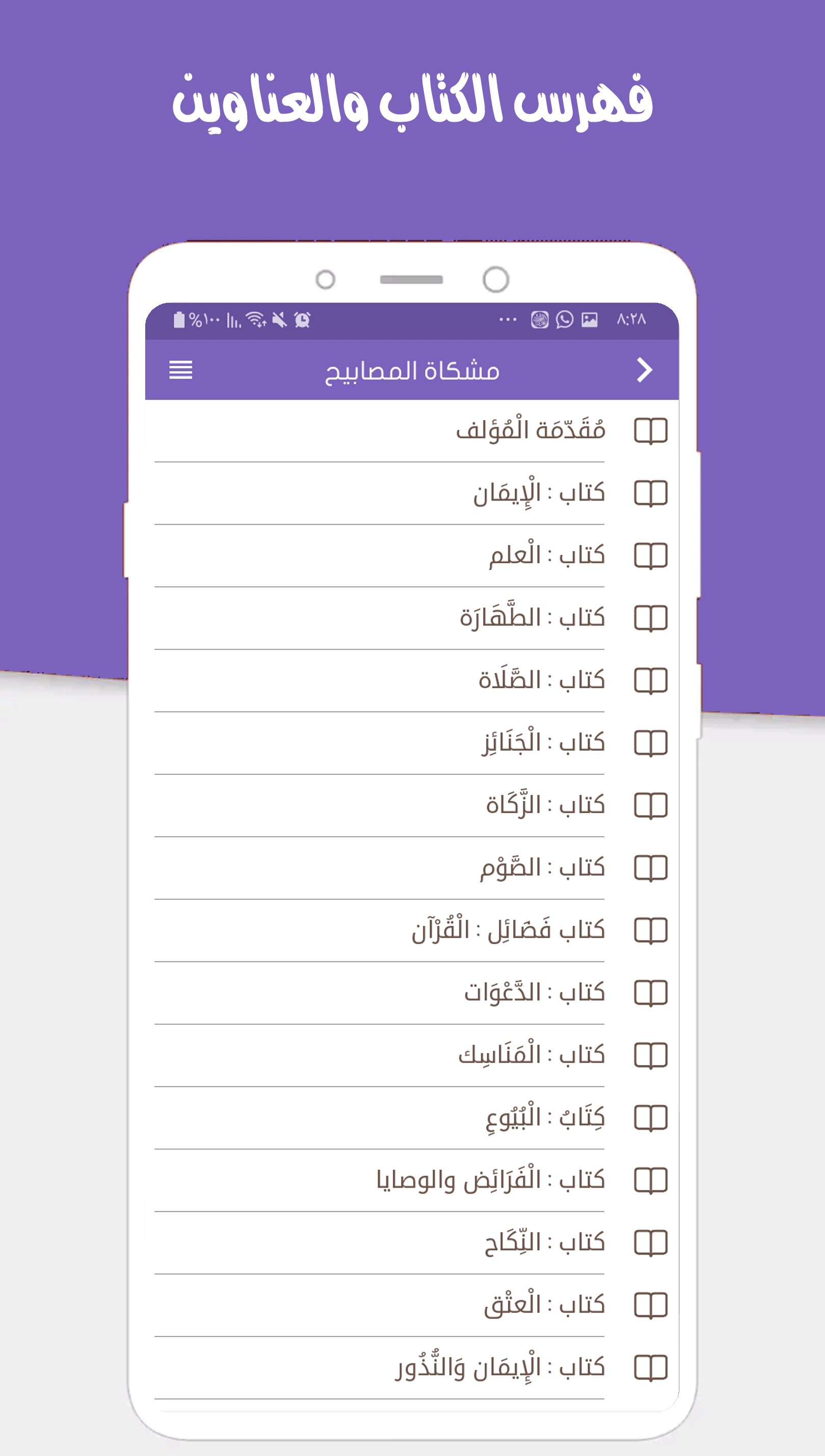Go to chapter كِتَابُ : الْبيُوع
Image resolution: width=825 pixels, height=1456 pixels.
(x=545, y=1117)
